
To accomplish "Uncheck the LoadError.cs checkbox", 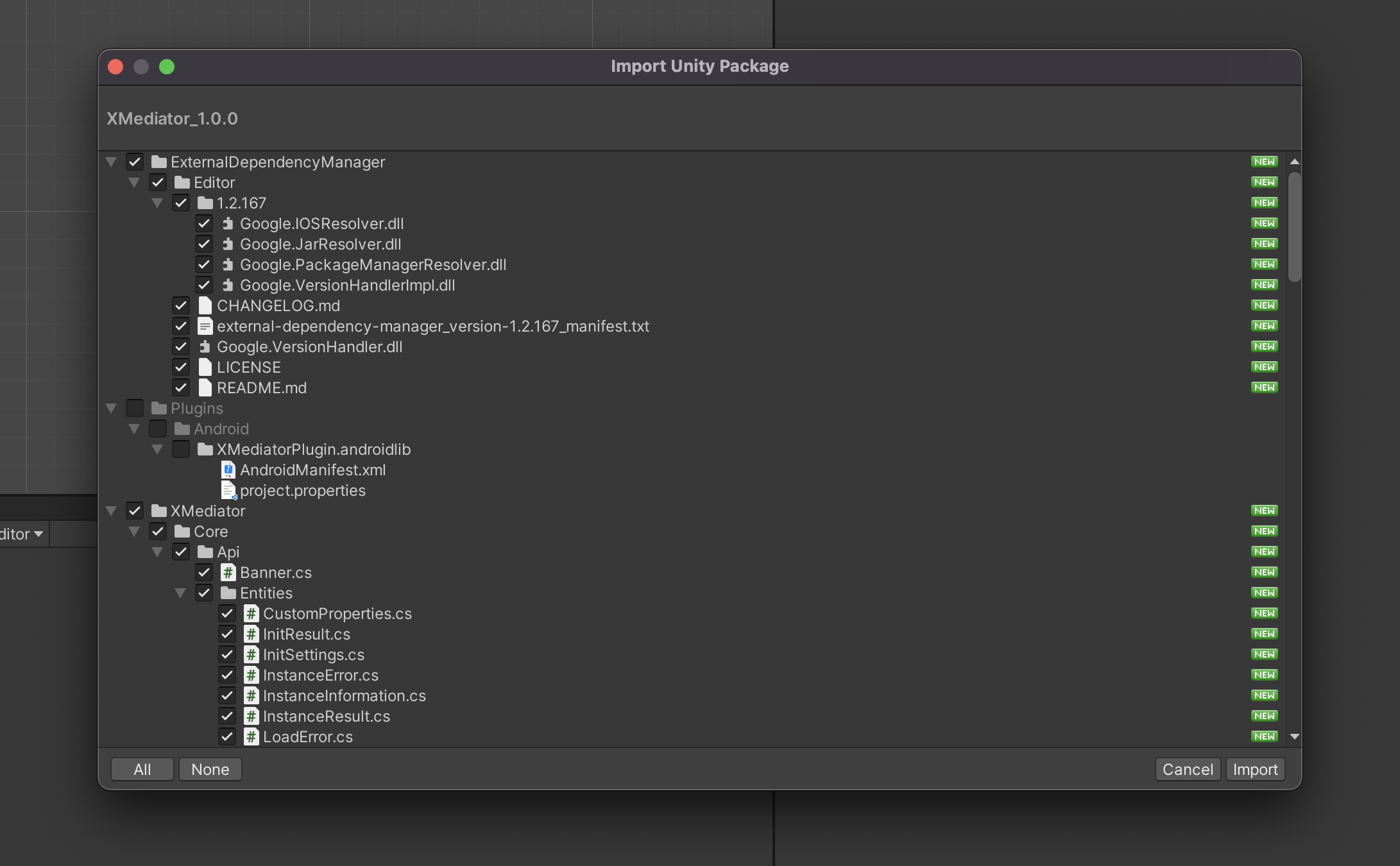I will pyautogui.click(x=227, y=737).
